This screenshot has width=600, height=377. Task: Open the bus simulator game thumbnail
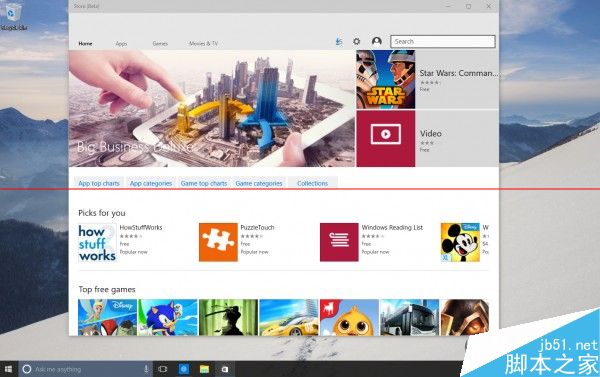pos(410,317)
